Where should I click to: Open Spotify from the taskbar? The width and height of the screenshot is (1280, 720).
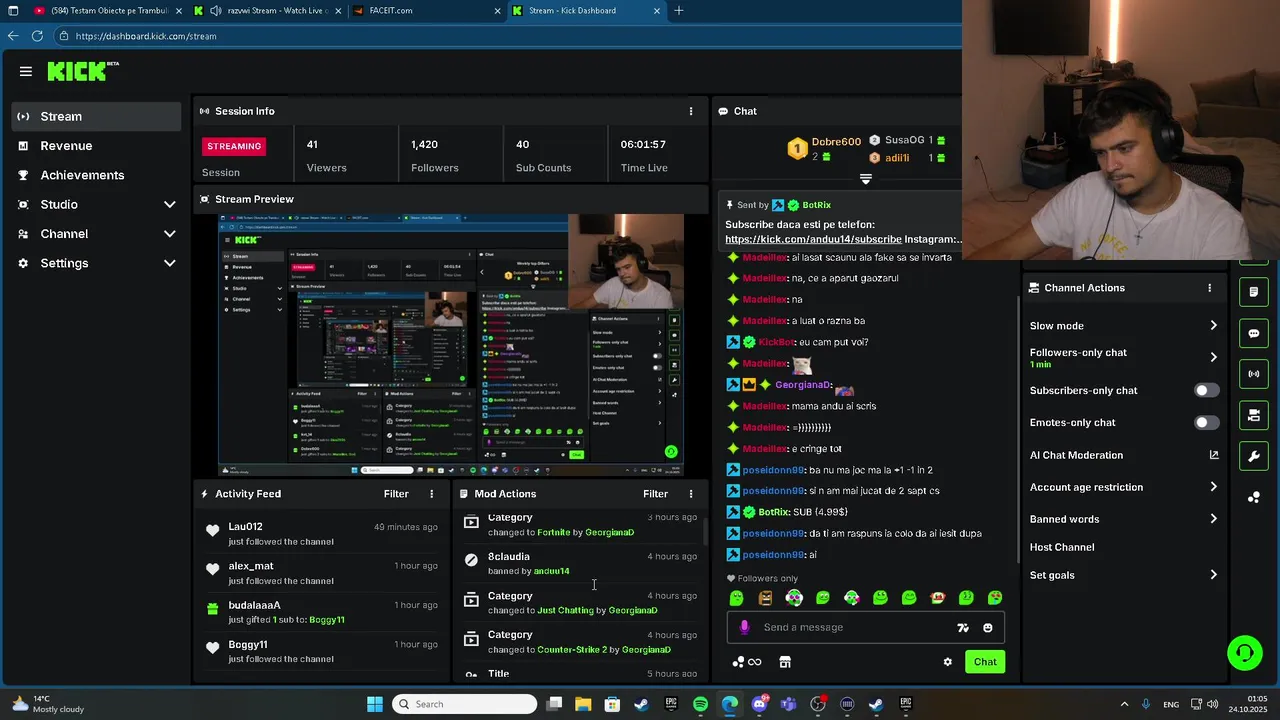pyautogui.click(x=700, y=704)
